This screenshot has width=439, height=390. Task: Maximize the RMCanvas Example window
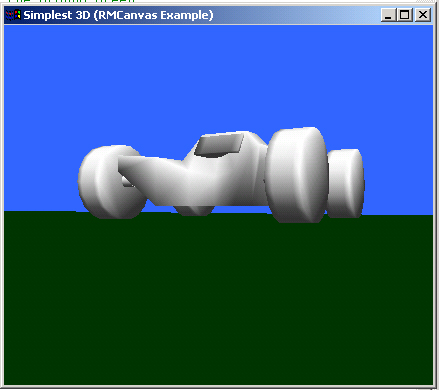pos(405,15)
